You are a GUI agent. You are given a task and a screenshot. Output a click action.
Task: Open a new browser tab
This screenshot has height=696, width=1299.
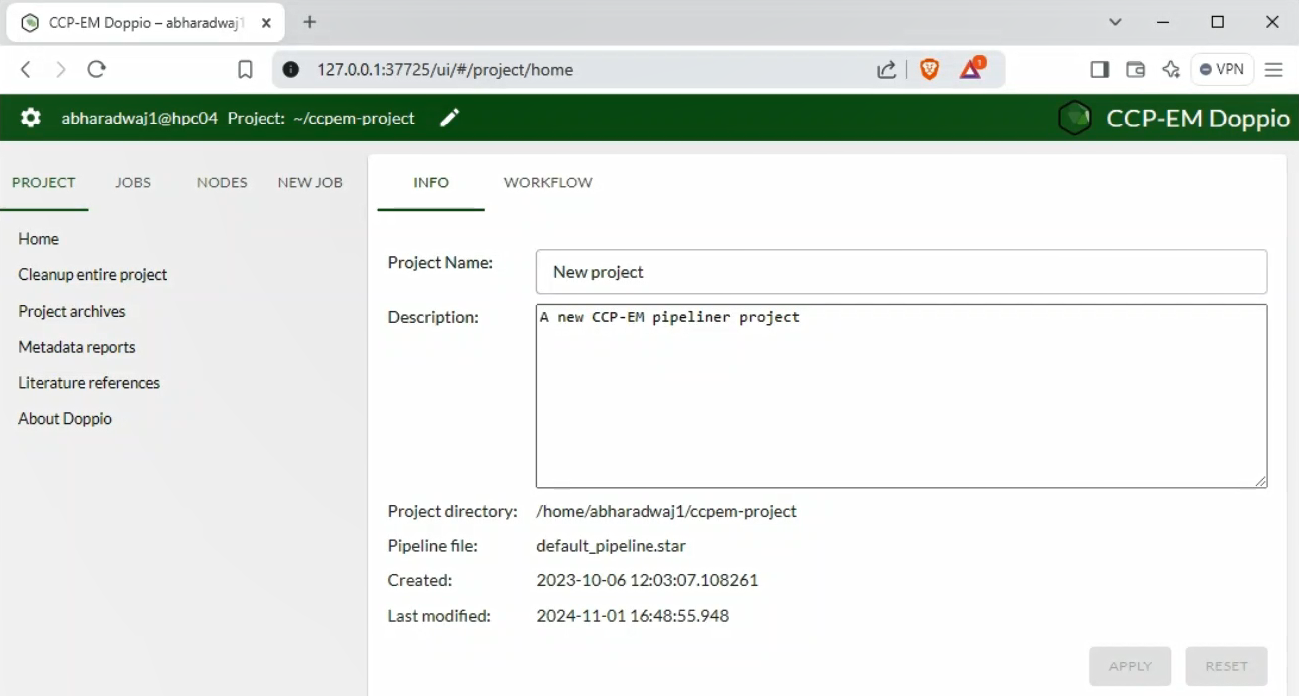pos(310,22)
